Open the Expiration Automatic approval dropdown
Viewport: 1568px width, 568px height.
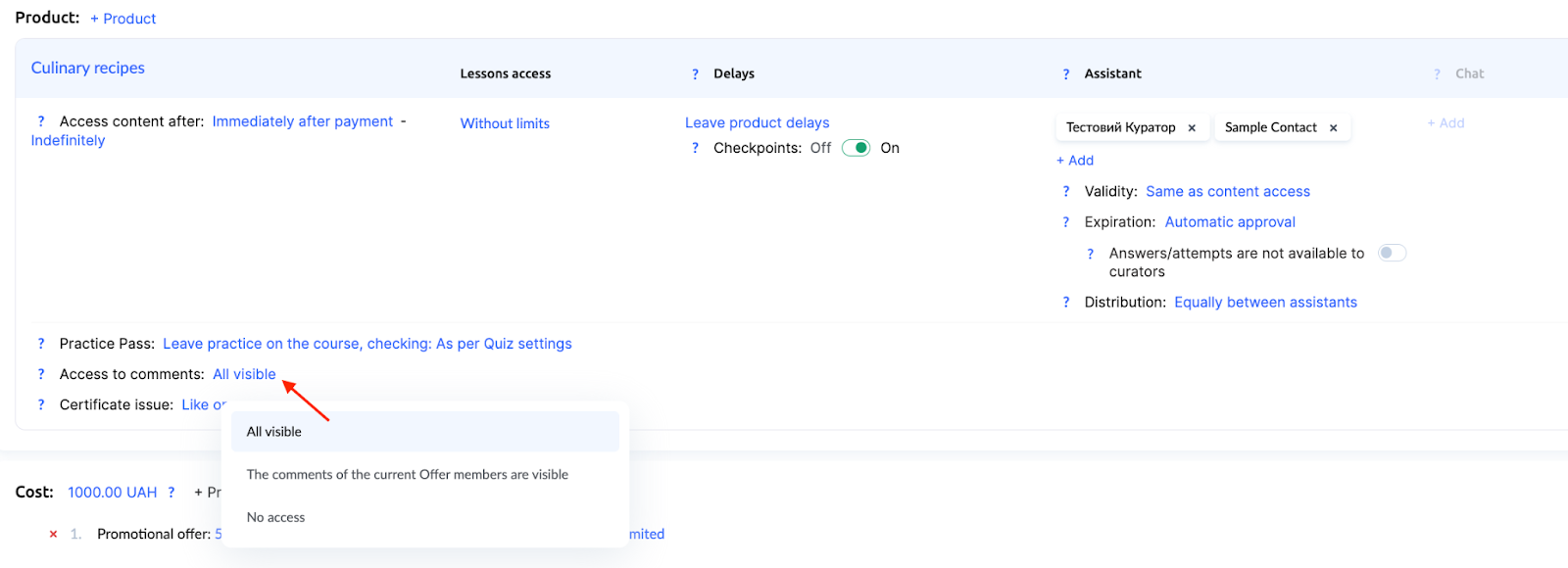coord(1229,222)
